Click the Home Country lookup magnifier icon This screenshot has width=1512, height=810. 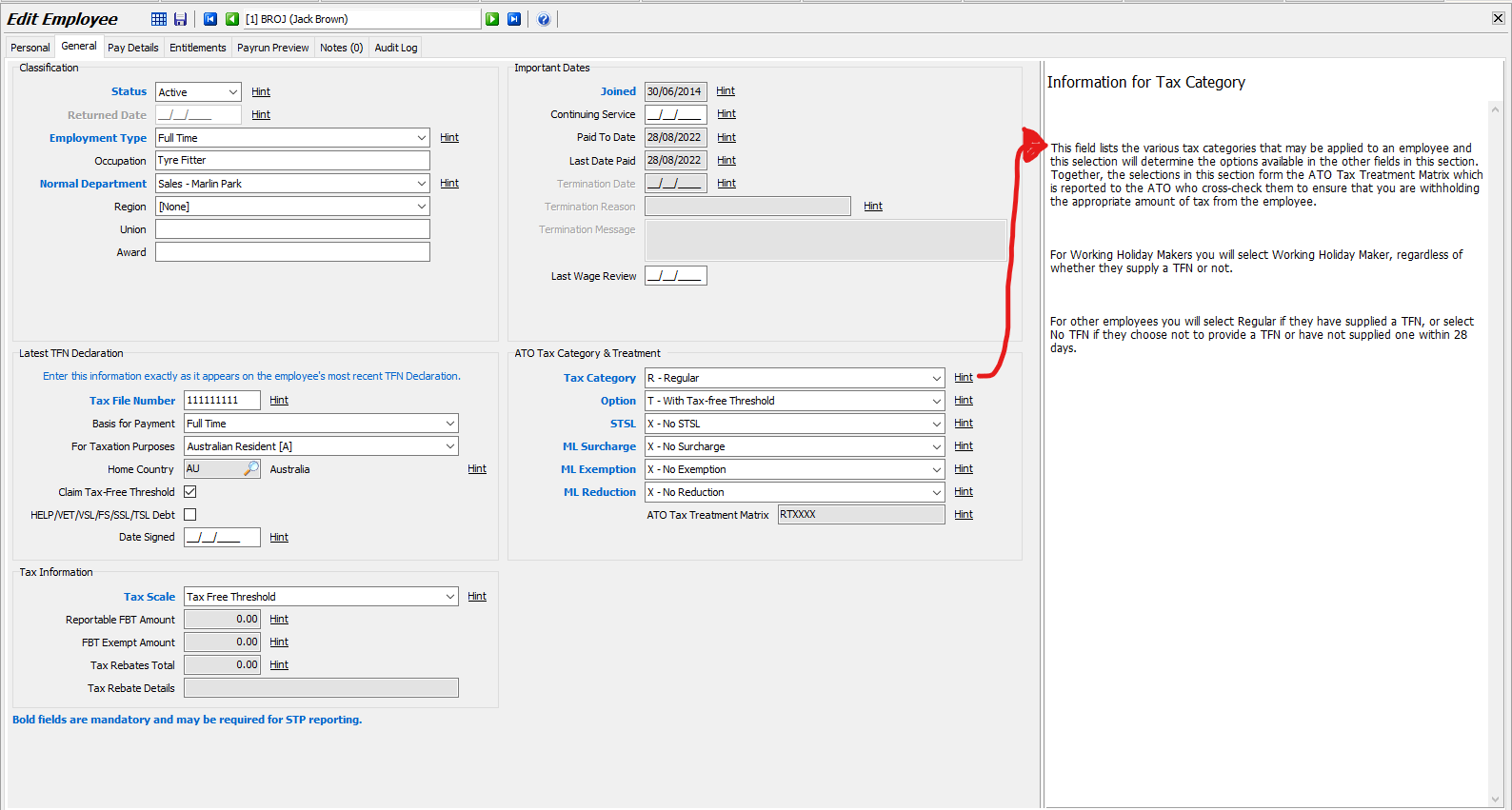click(251, 468)
